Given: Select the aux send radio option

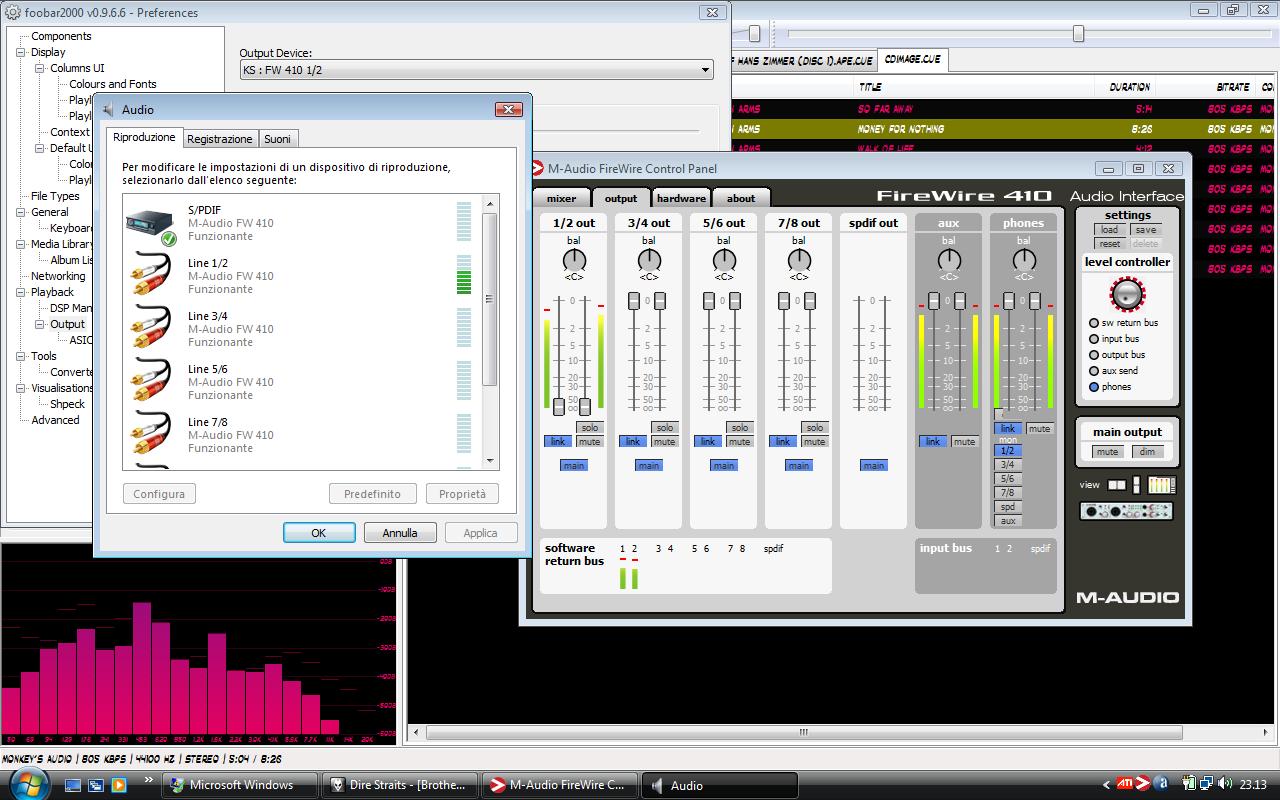Looking at the screenshot, I should [x=1094, y=371].
